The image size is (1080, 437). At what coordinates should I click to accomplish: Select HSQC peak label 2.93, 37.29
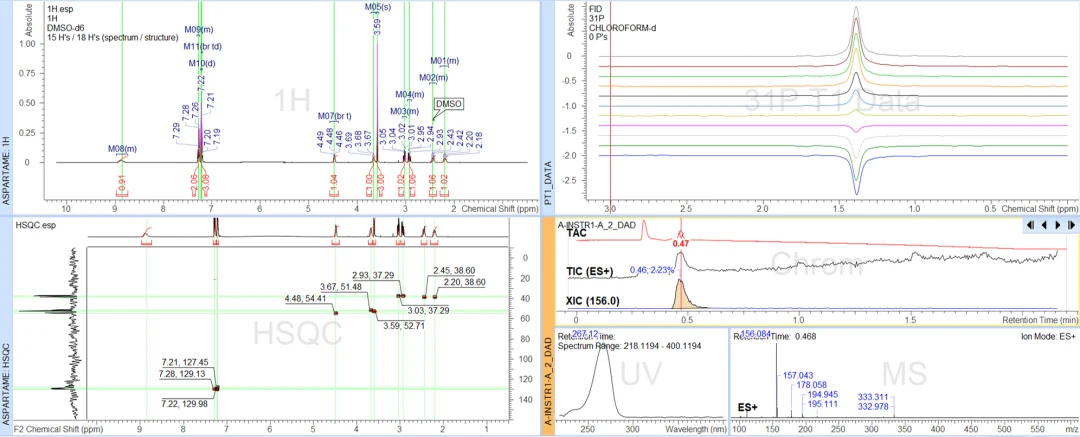[373, 274]
